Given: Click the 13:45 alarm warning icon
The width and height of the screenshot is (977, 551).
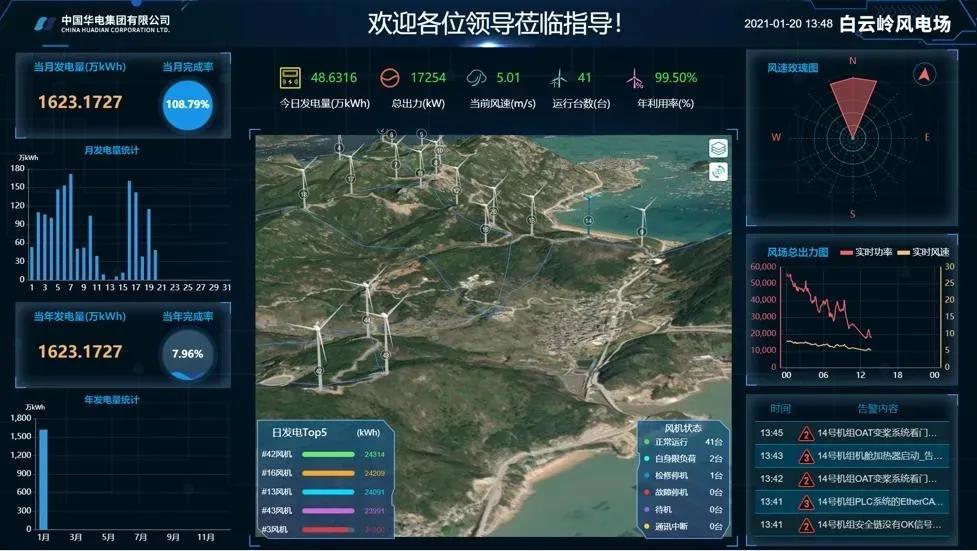Looking at the screenshot, I should click(x=806, y=433).
